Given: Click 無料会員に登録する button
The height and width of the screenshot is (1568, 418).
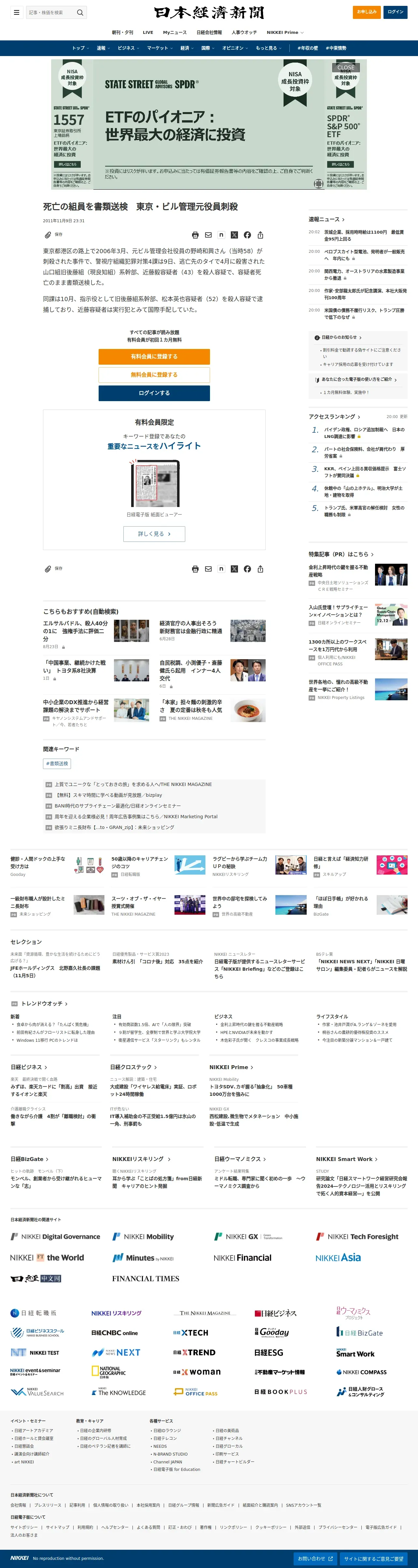Looking at the screenshot, I should (154, 375).
